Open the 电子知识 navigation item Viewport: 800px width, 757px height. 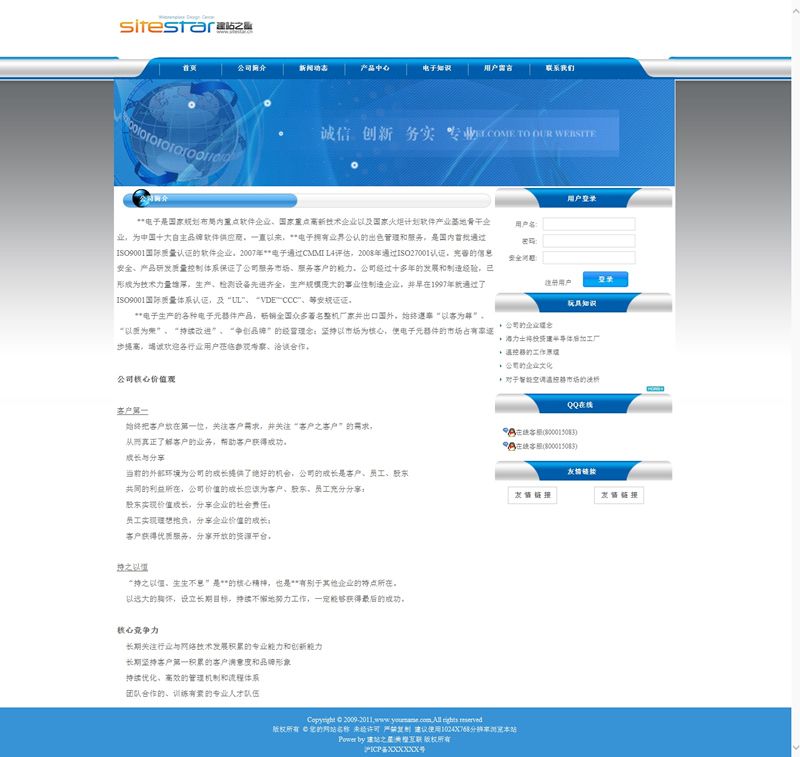coord(437,68)
